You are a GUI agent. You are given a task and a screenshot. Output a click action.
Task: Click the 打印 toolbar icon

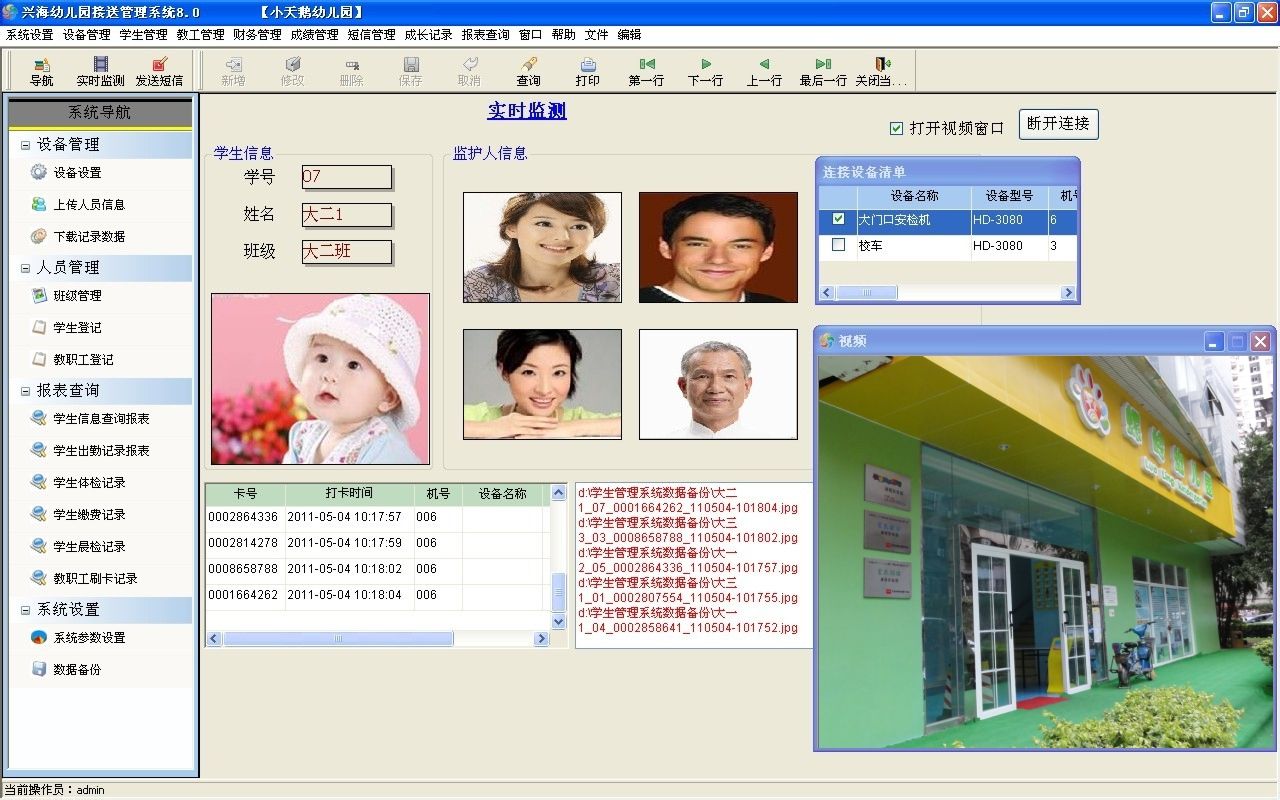(587, 71)
